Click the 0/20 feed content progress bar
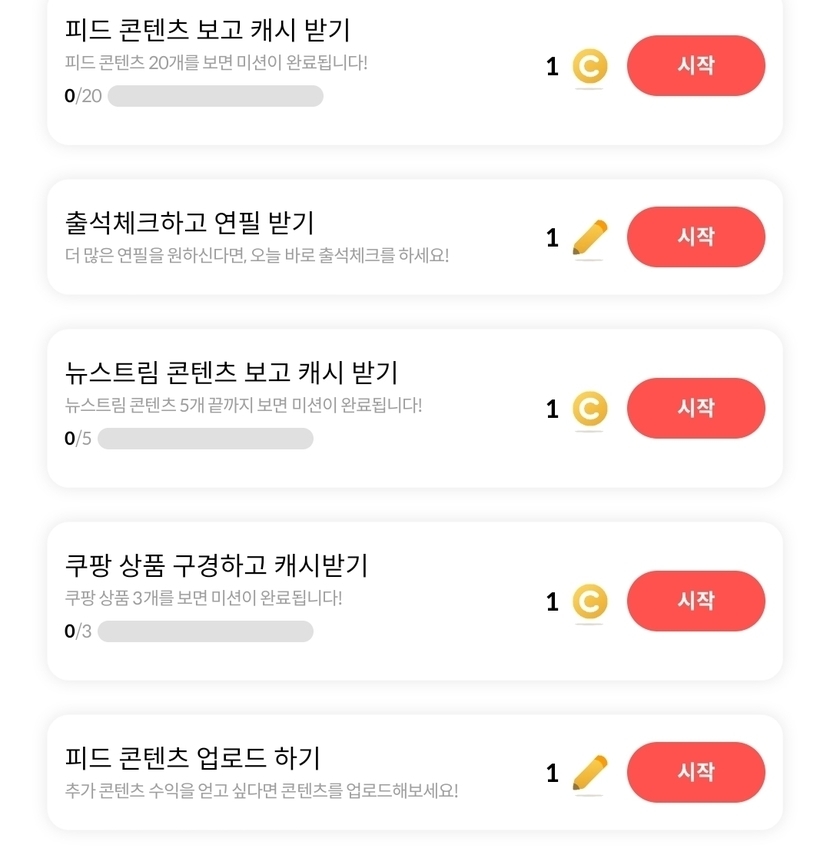Image resolution: width=830 pixels, height=858 pixels. pyautogui.click(x=215, y=96)
